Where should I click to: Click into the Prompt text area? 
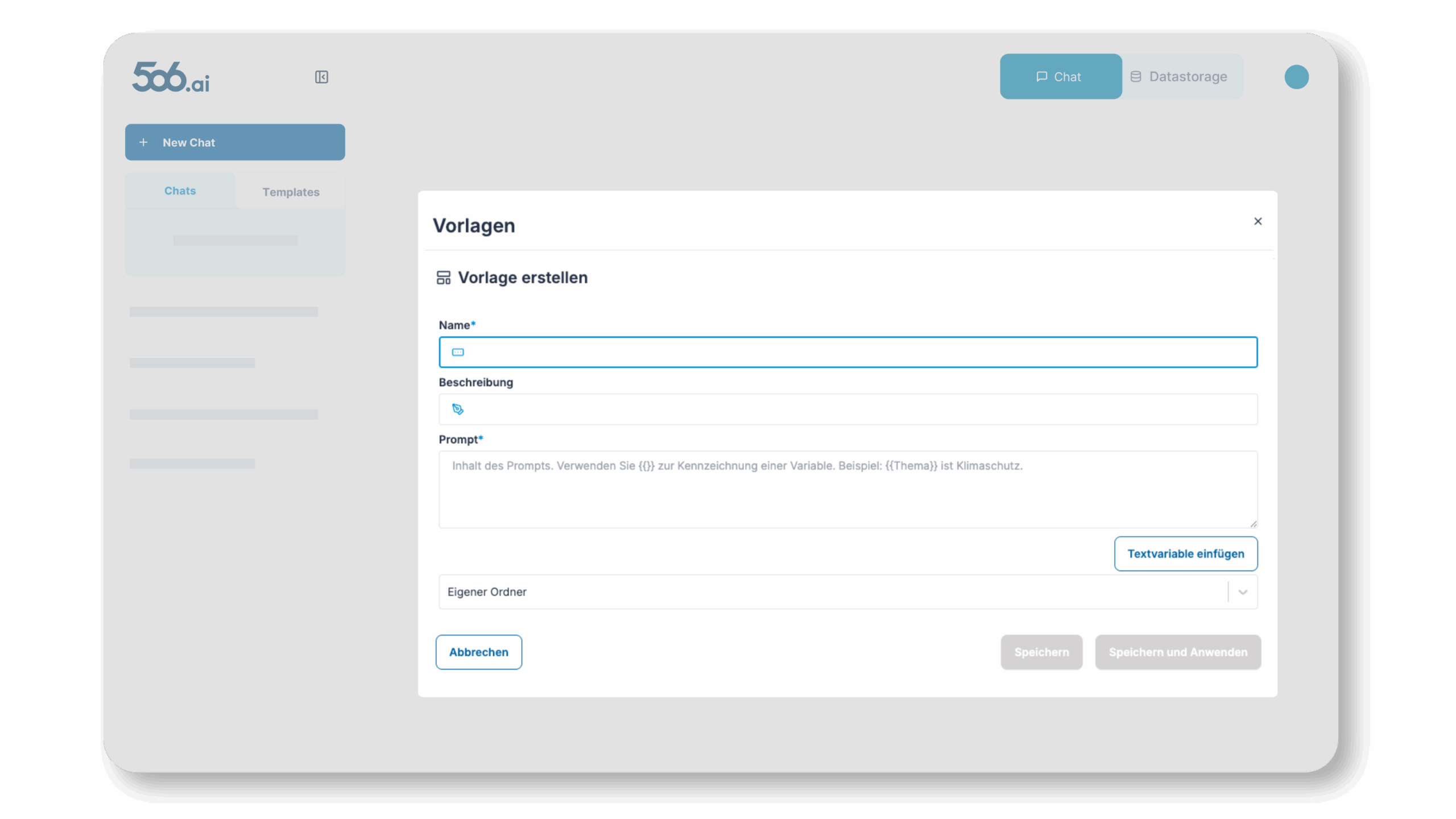[x=848, y=490]
